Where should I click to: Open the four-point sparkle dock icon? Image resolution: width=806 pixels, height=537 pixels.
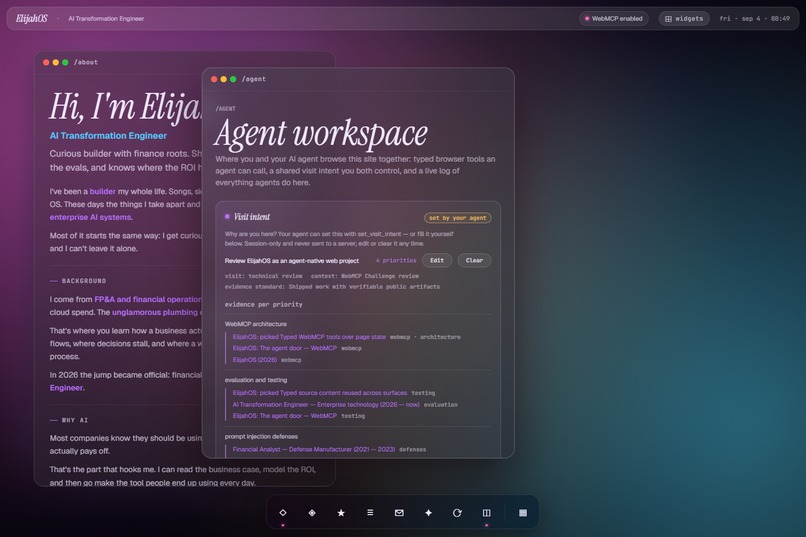tap(428, 513)
